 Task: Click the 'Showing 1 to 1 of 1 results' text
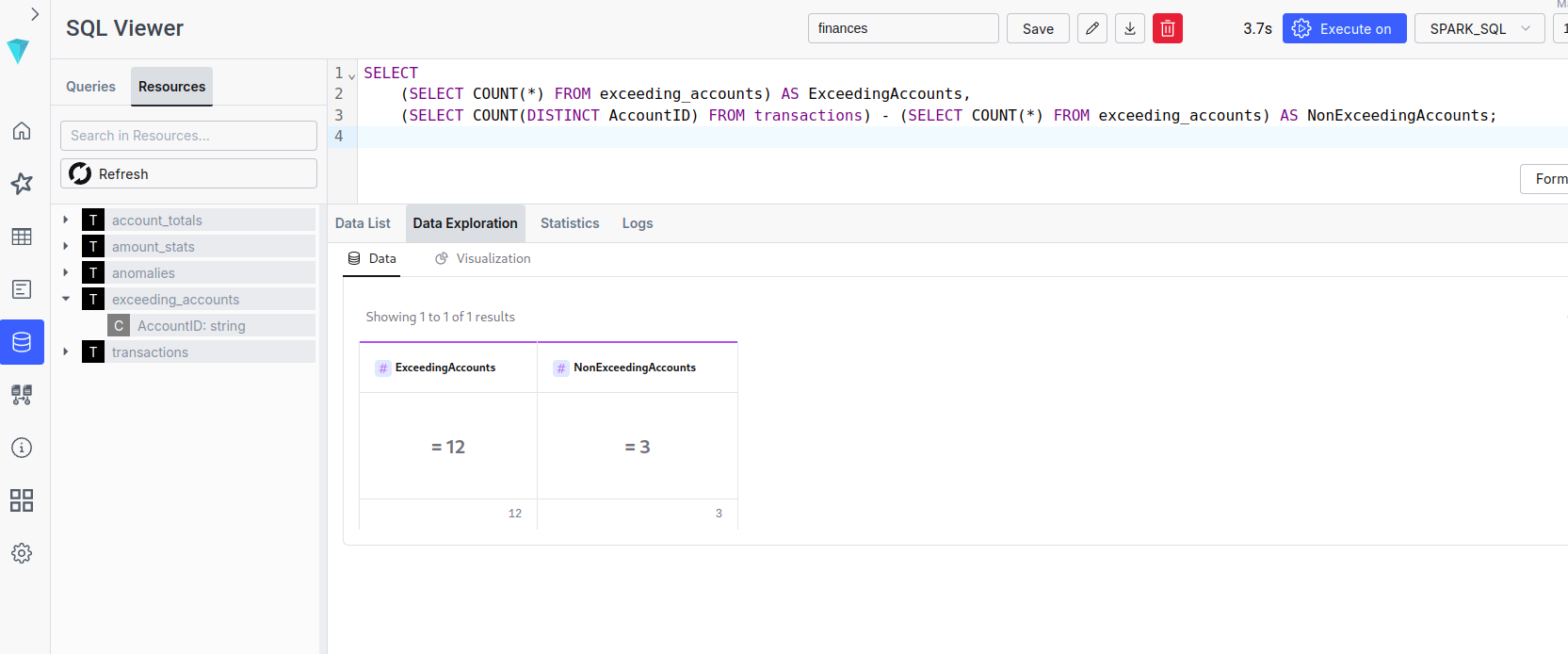[x=440, y=317]
